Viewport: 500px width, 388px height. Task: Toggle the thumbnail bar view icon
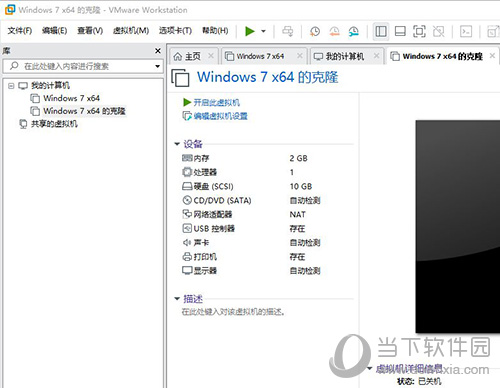400,31
